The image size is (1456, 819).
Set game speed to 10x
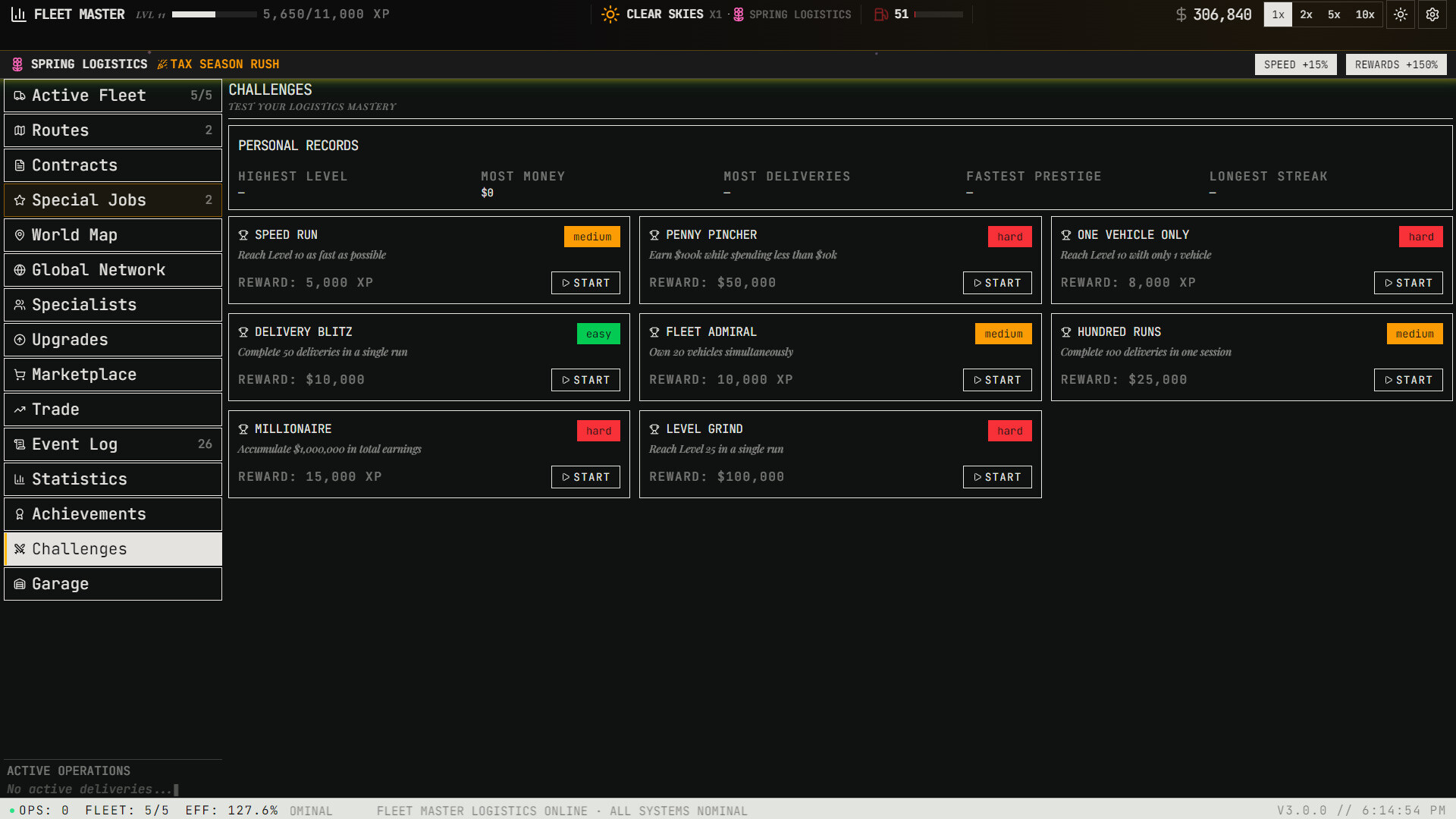[1365, 14]
